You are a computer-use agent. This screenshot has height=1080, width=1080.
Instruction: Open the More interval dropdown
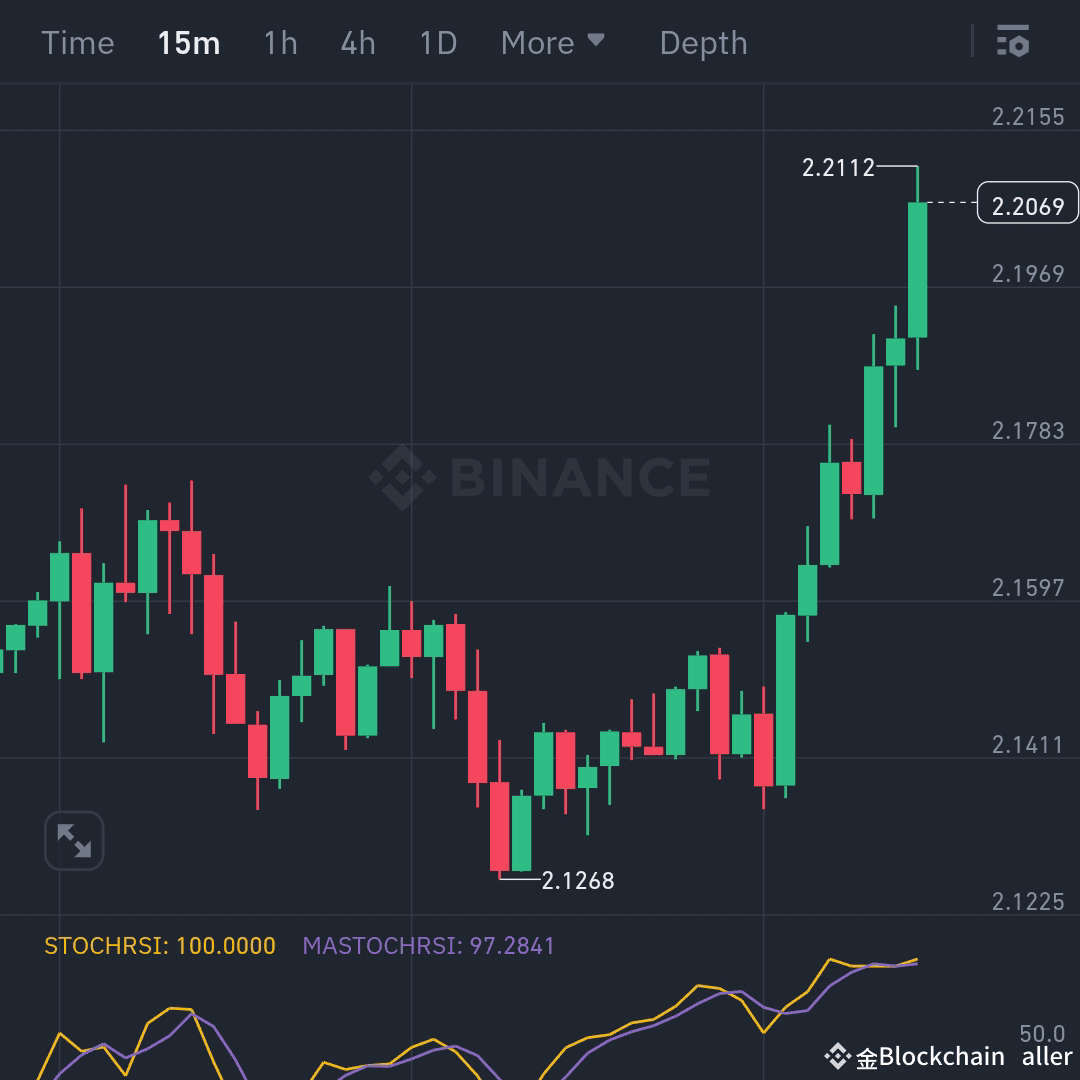[540, 42]
